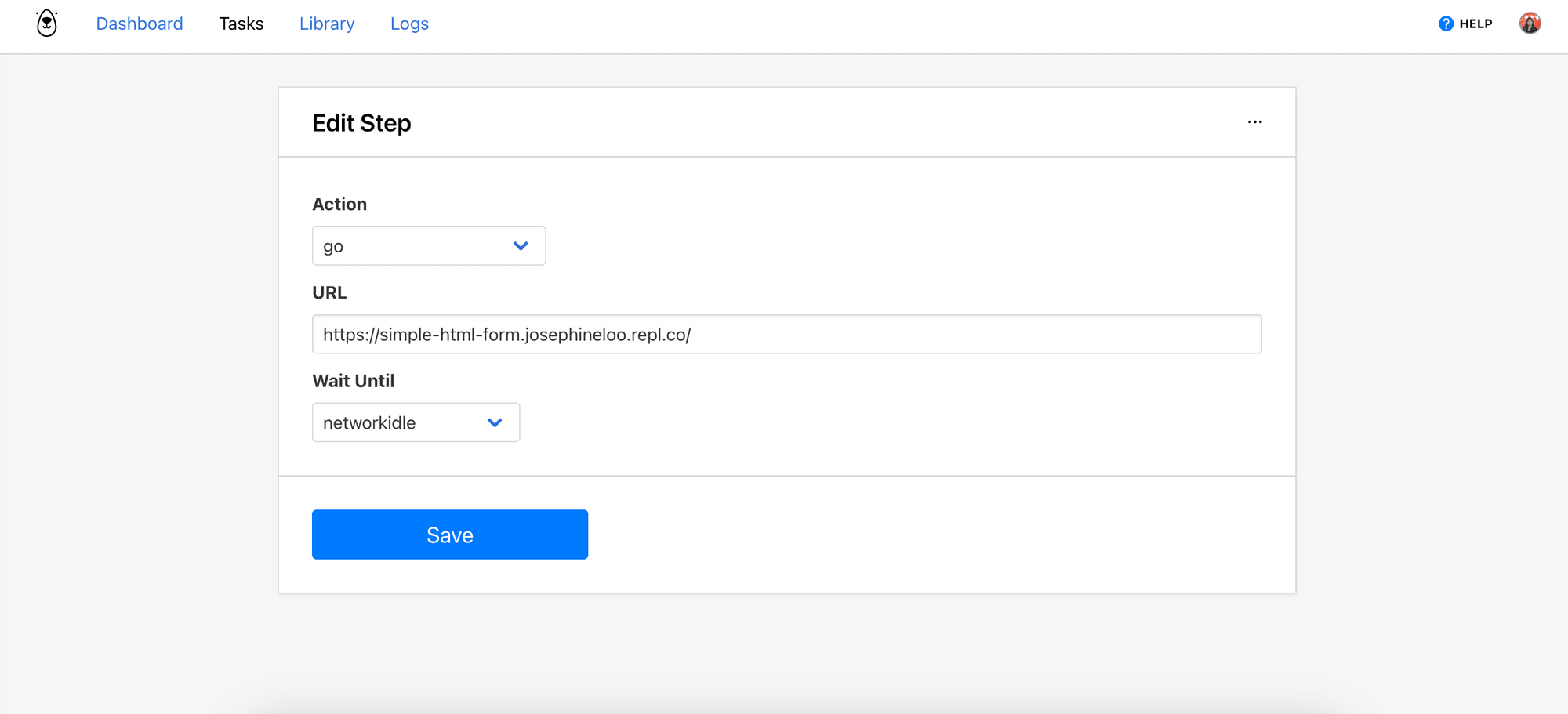
Task: Save the edited step
Action: pyautogui.click(x=449, y=534)
